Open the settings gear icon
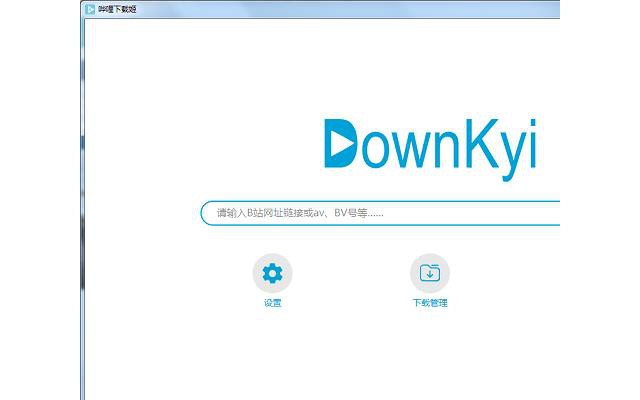This screenshot has height=400, width=640. click(x=272, y=273)
